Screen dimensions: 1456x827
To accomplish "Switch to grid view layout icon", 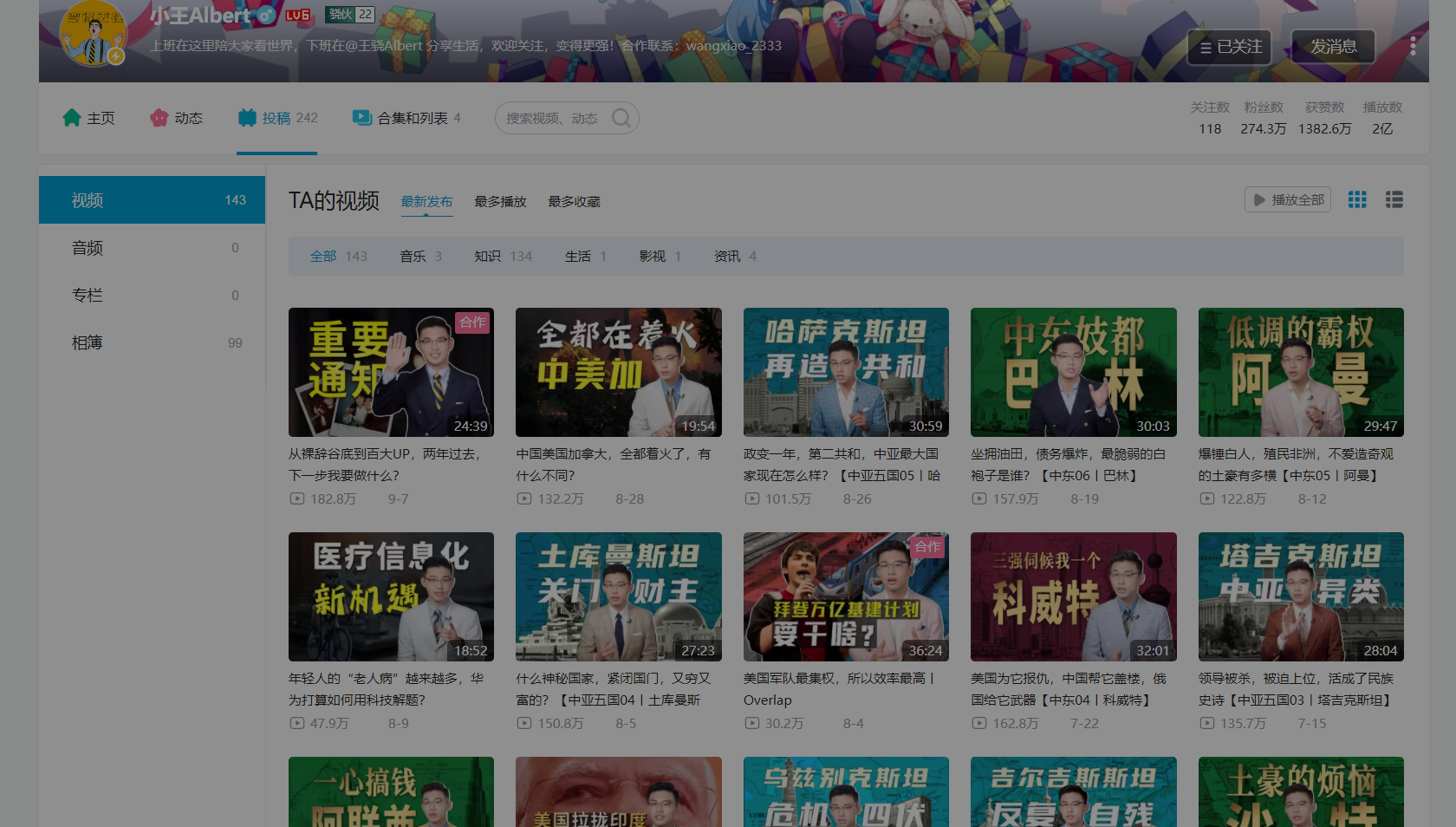I will pyautogui.click(x=1357, y=200).
